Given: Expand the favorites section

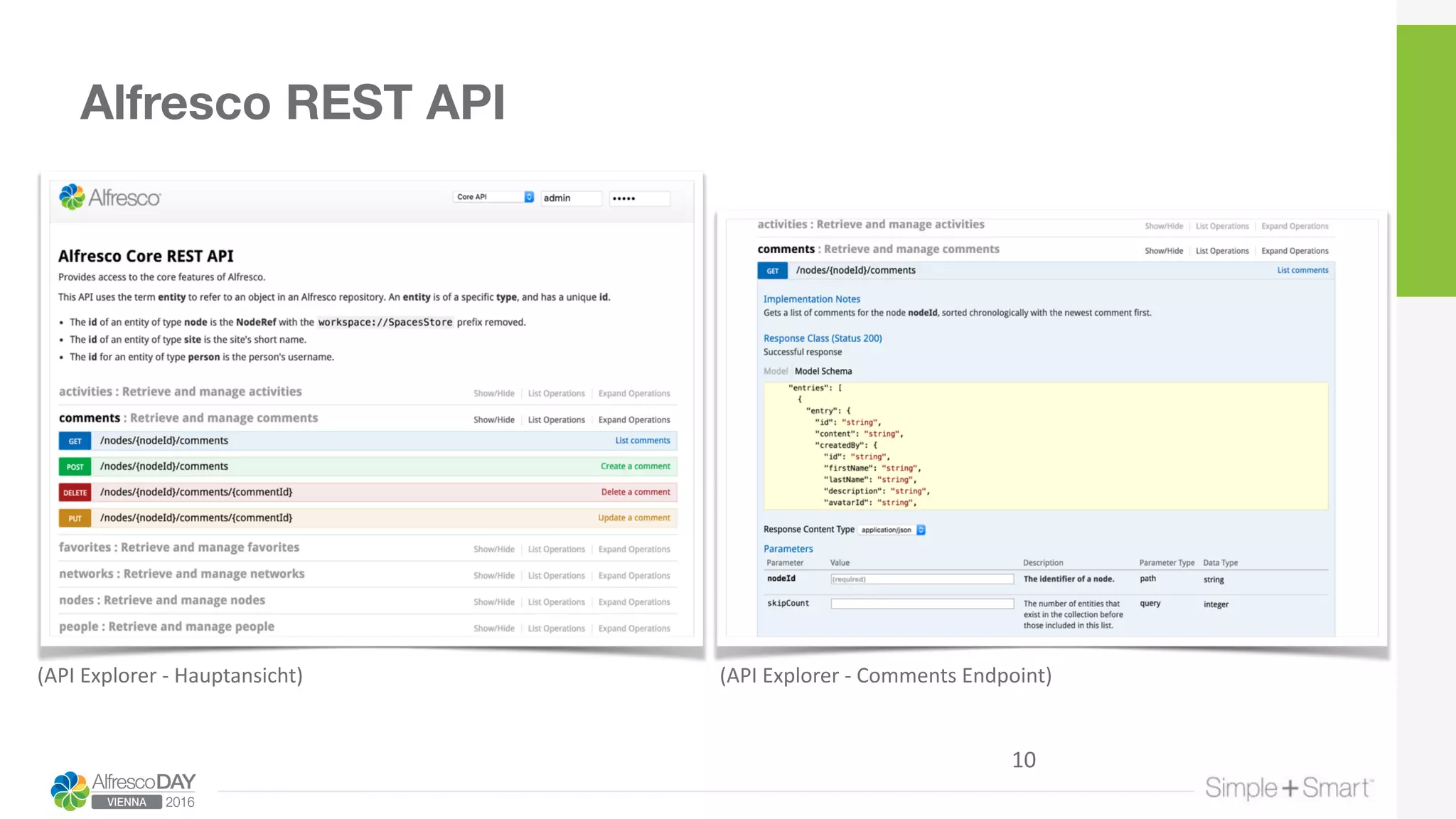Looking at the screenshot, I should pos(179,547).
